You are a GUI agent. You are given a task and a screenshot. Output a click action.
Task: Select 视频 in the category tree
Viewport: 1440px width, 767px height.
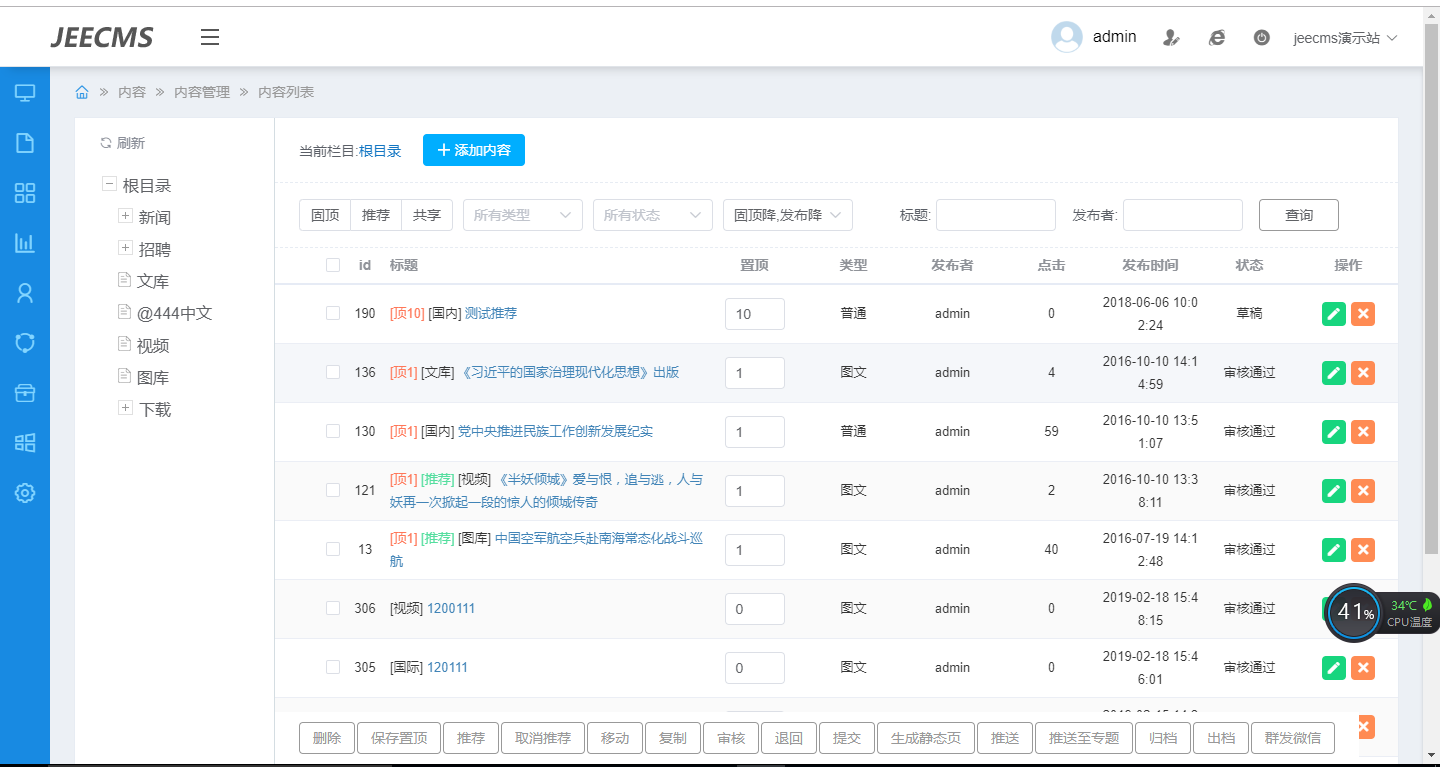153,345
